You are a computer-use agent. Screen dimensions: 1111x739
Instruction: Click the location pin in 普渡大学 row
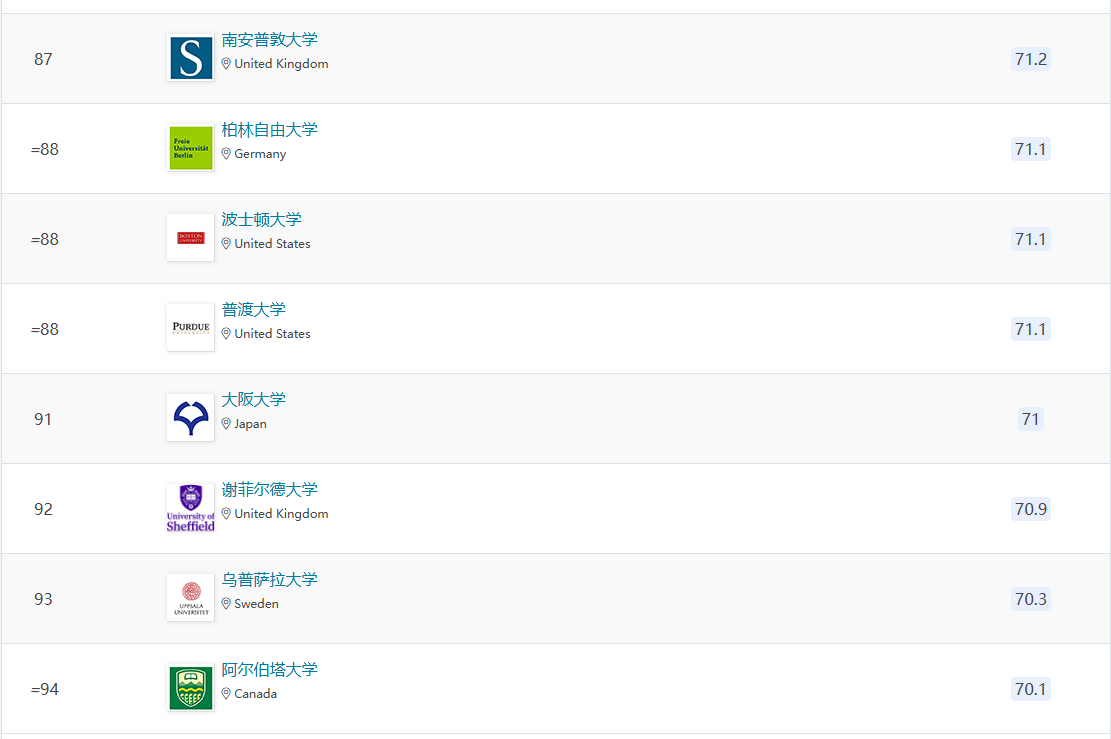(x=226, y=334)
